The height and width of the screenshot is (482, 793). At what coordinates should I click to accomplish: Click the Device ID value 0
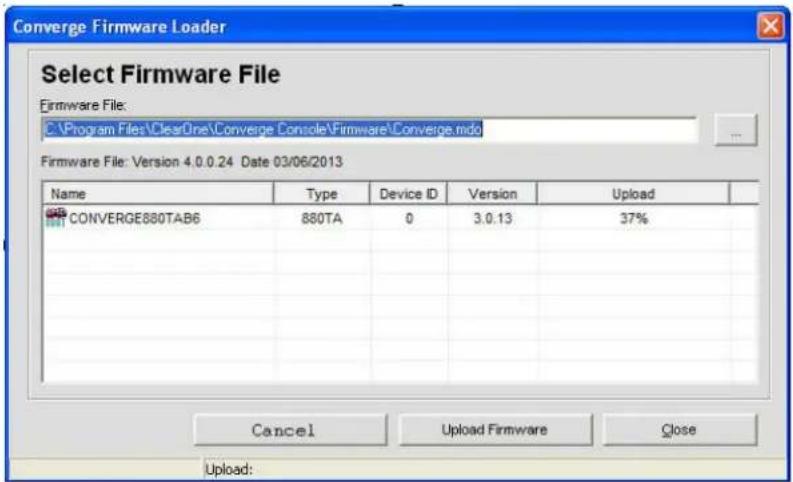coord(409,218)
